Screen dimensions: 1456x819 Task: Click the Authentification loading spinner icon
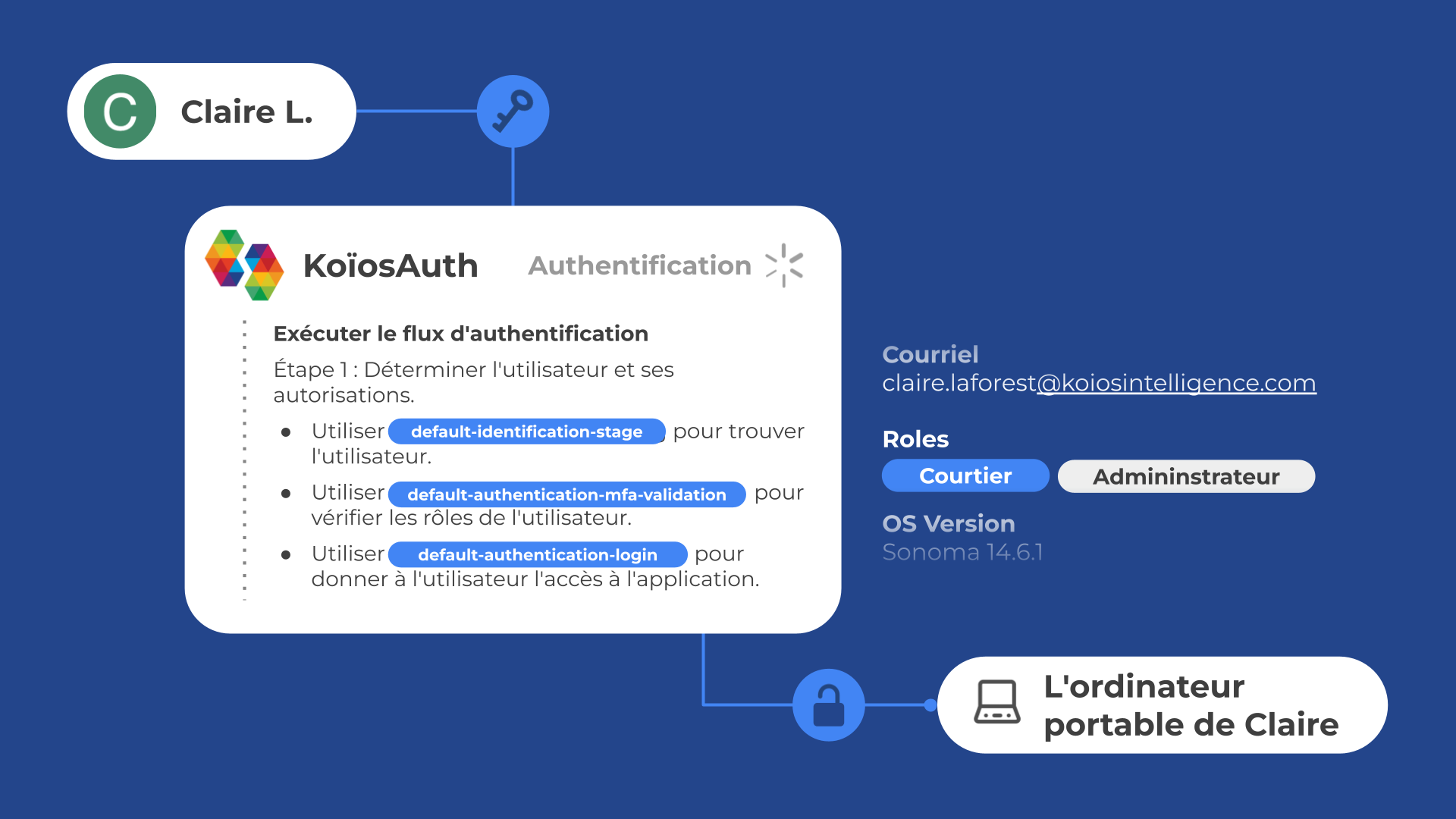pos(784,265)
